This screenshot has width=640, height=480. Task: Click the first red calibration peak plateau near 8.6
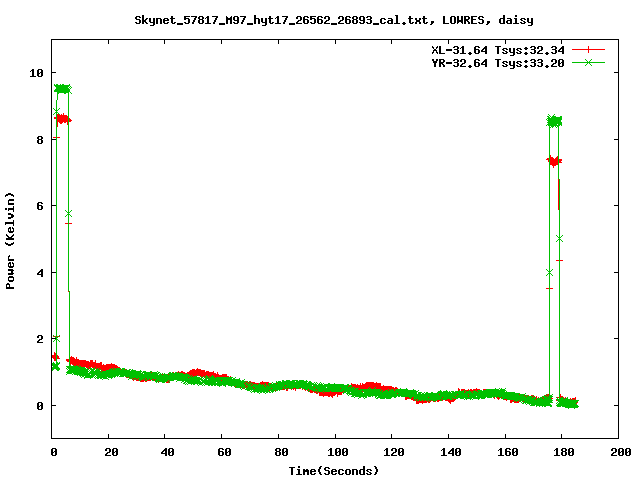63,120
